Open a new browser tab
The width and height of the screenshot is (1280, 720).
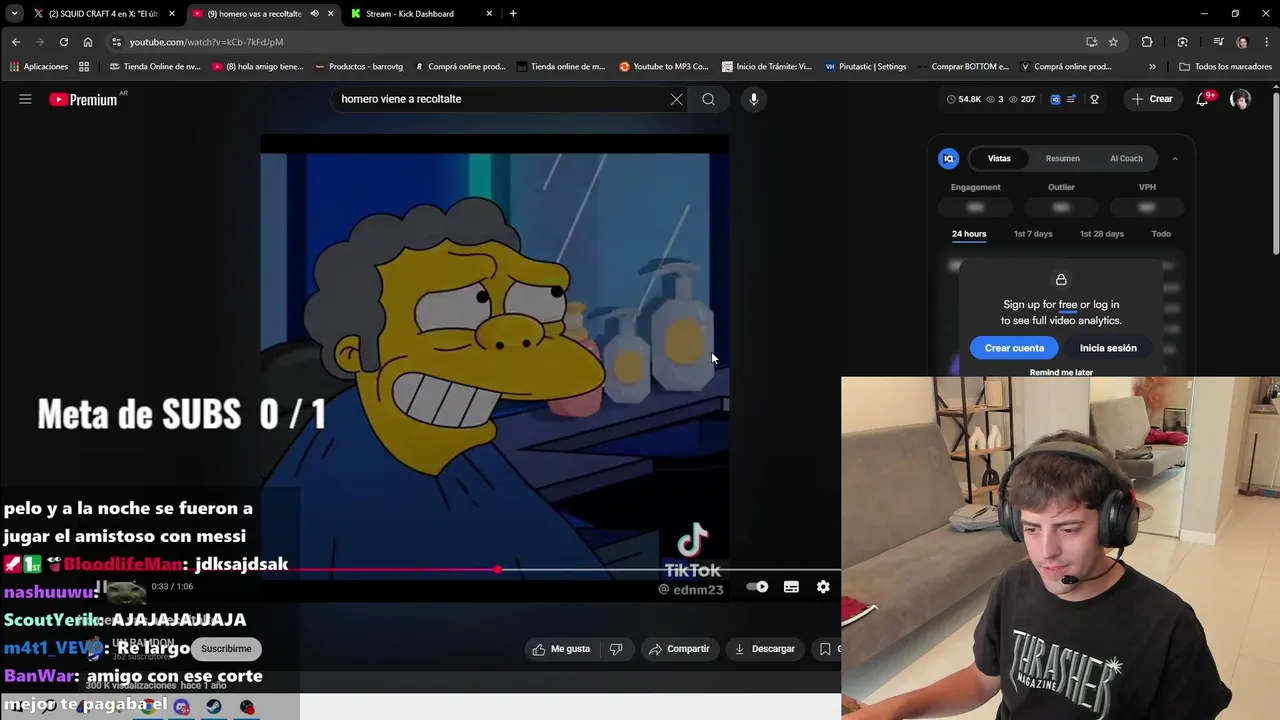pos(513,14)
